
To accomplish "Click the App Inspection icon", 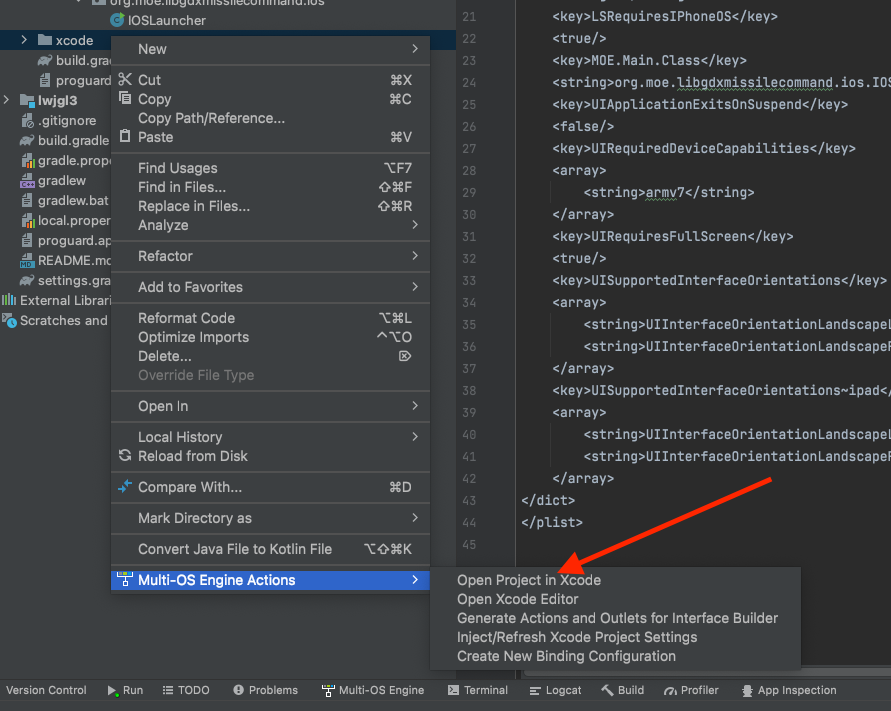I will pos(747,691).
